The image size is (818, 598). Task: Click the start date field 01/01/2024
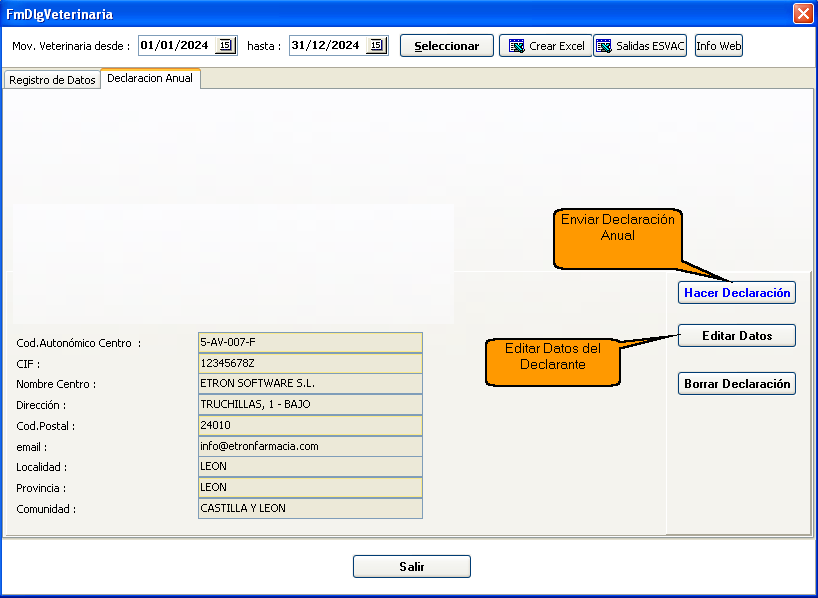point(176,45)
